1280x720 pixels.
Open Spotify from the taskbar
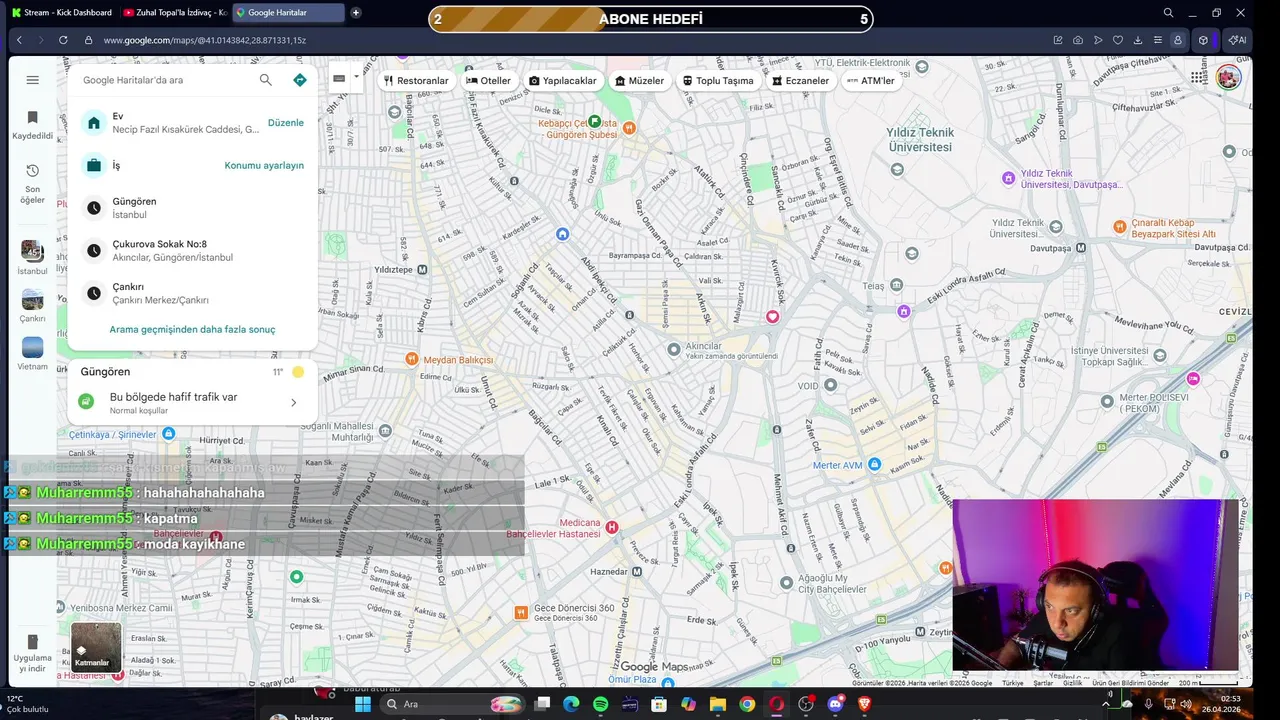[x=600, y=704]
